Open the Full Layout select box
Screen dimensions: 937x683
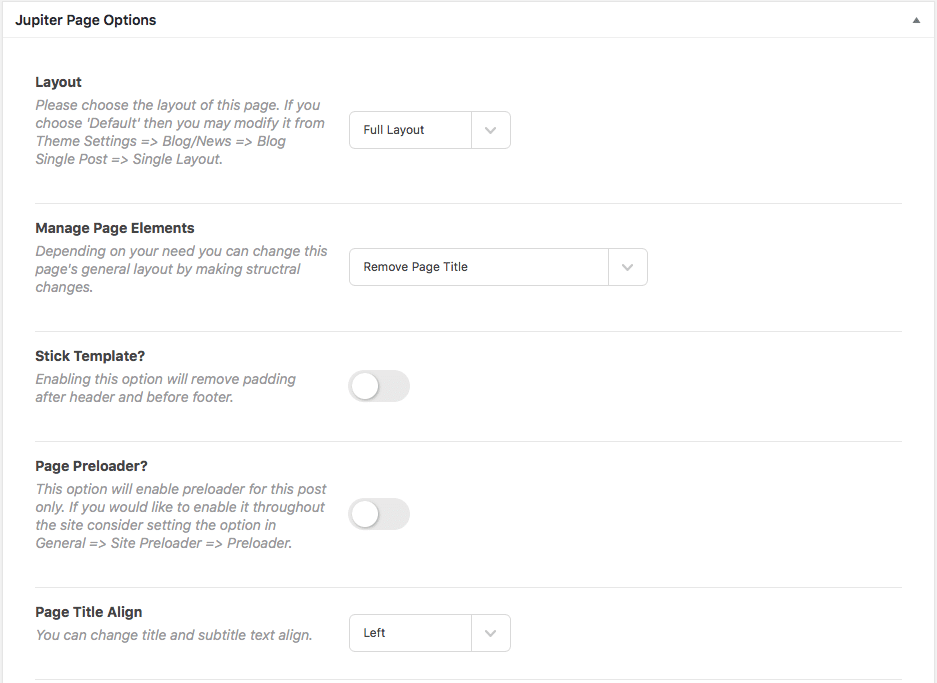point(430,130)
